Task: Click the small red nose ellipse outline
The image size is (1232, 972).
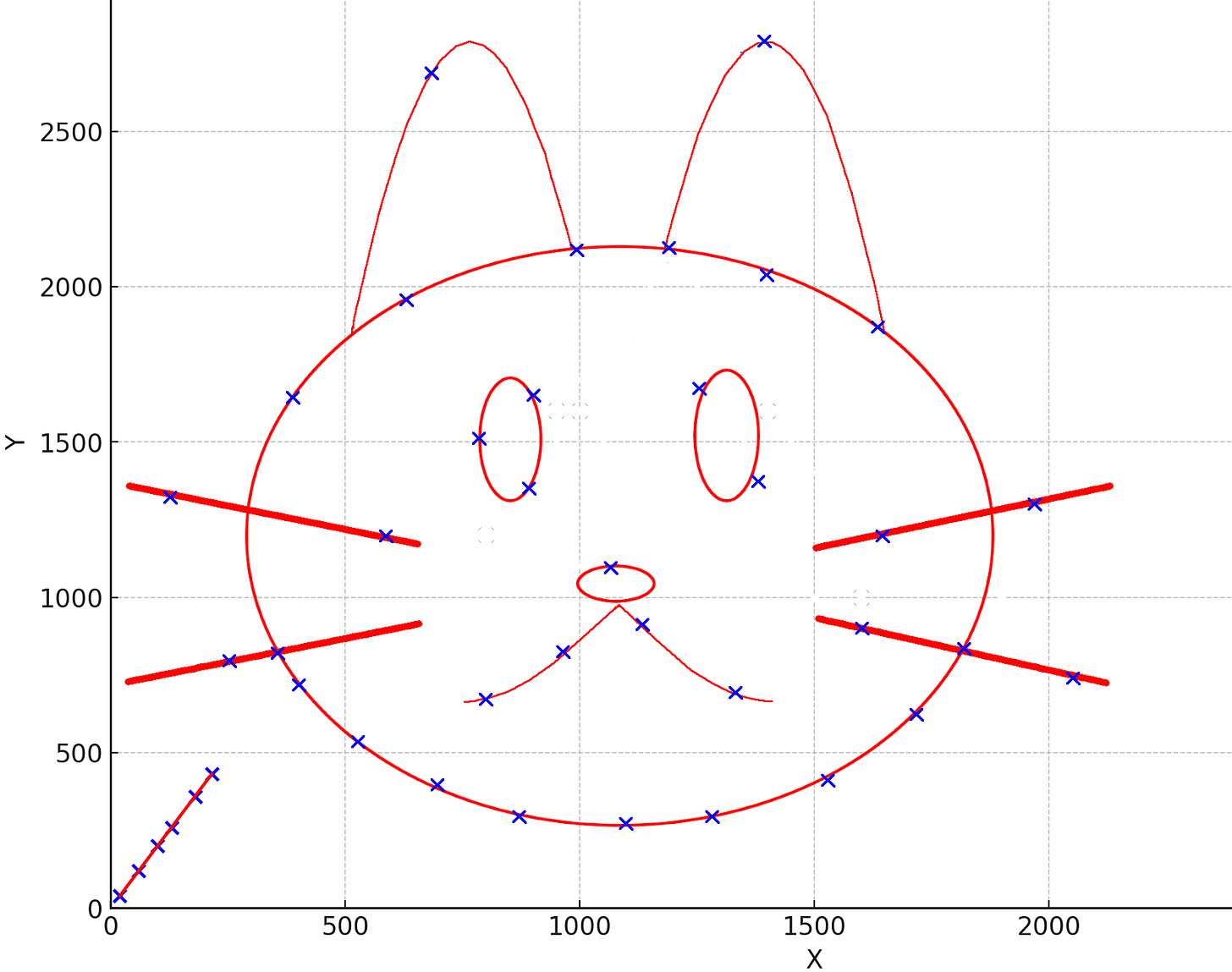Action: pos(616,584)
